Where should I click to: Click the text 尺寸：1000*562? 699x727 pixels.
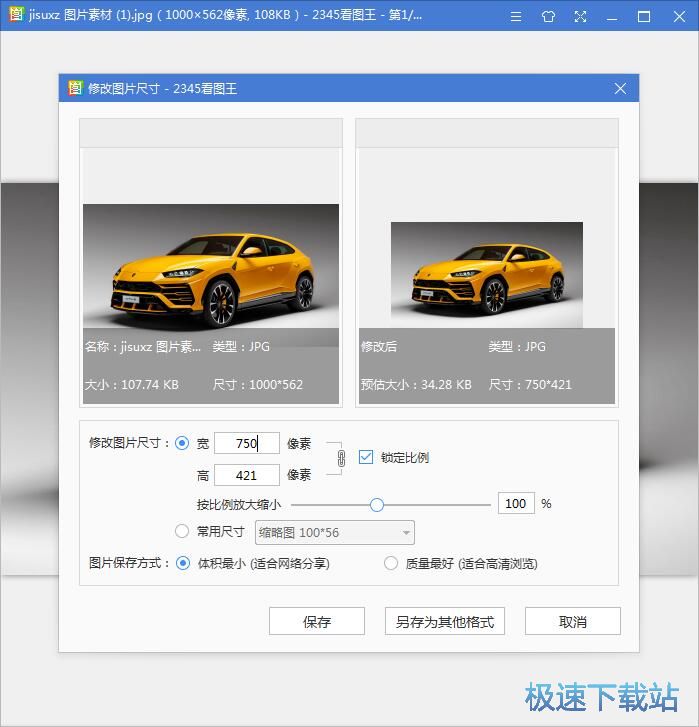[x=258, y=385]
